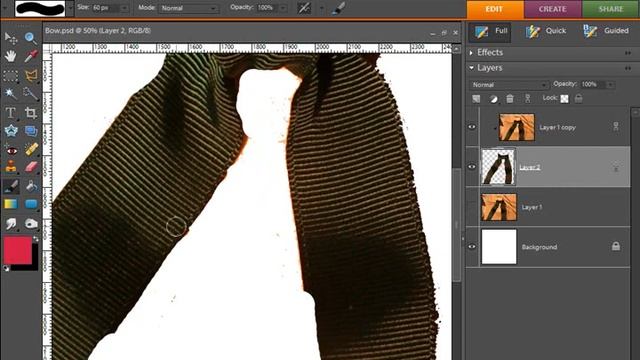Hide the Background layer
The width and height of the screenshot is (640, 360).
472,247
